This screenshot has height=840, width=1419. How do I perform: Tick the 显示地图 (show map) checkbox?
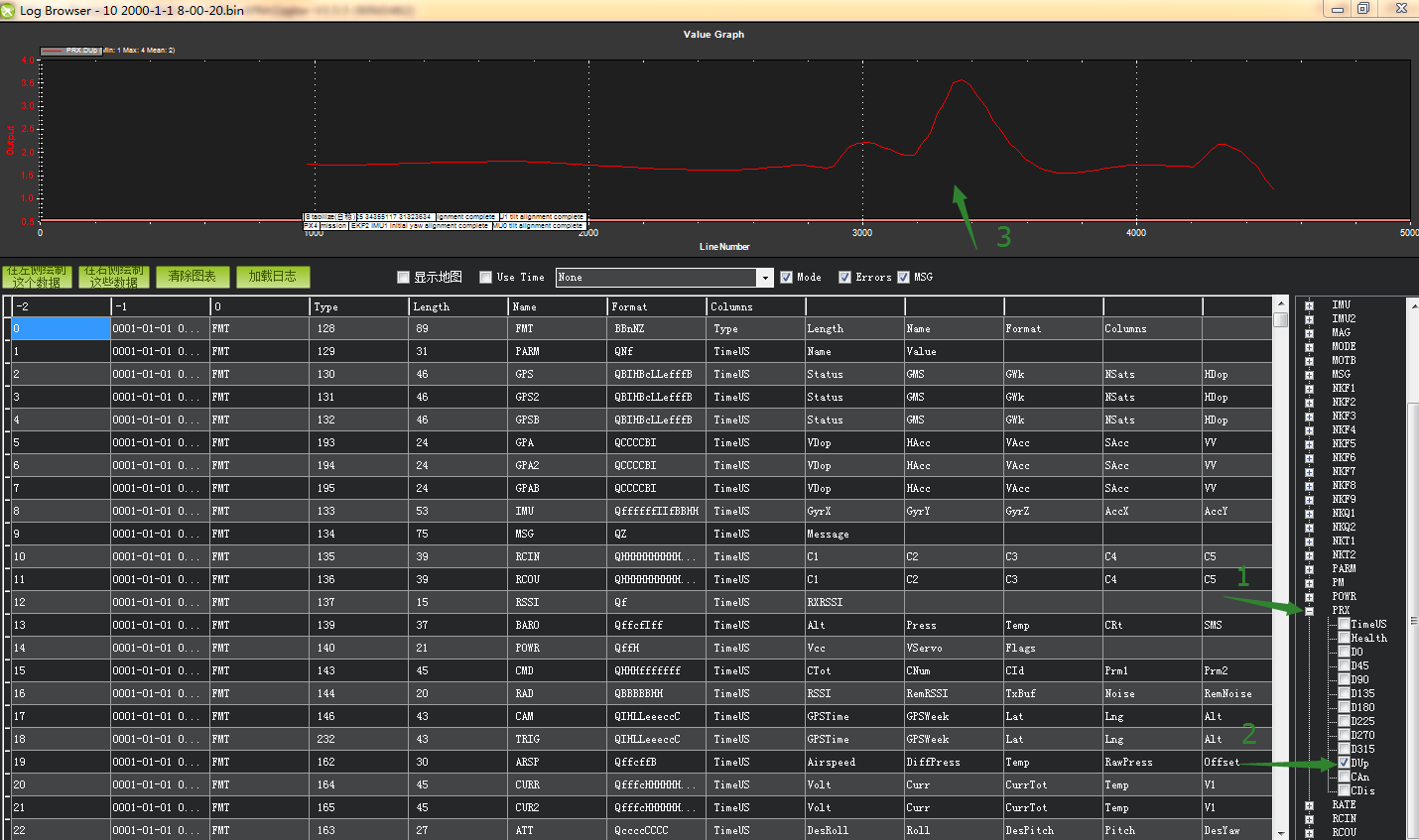pos(403,278)
